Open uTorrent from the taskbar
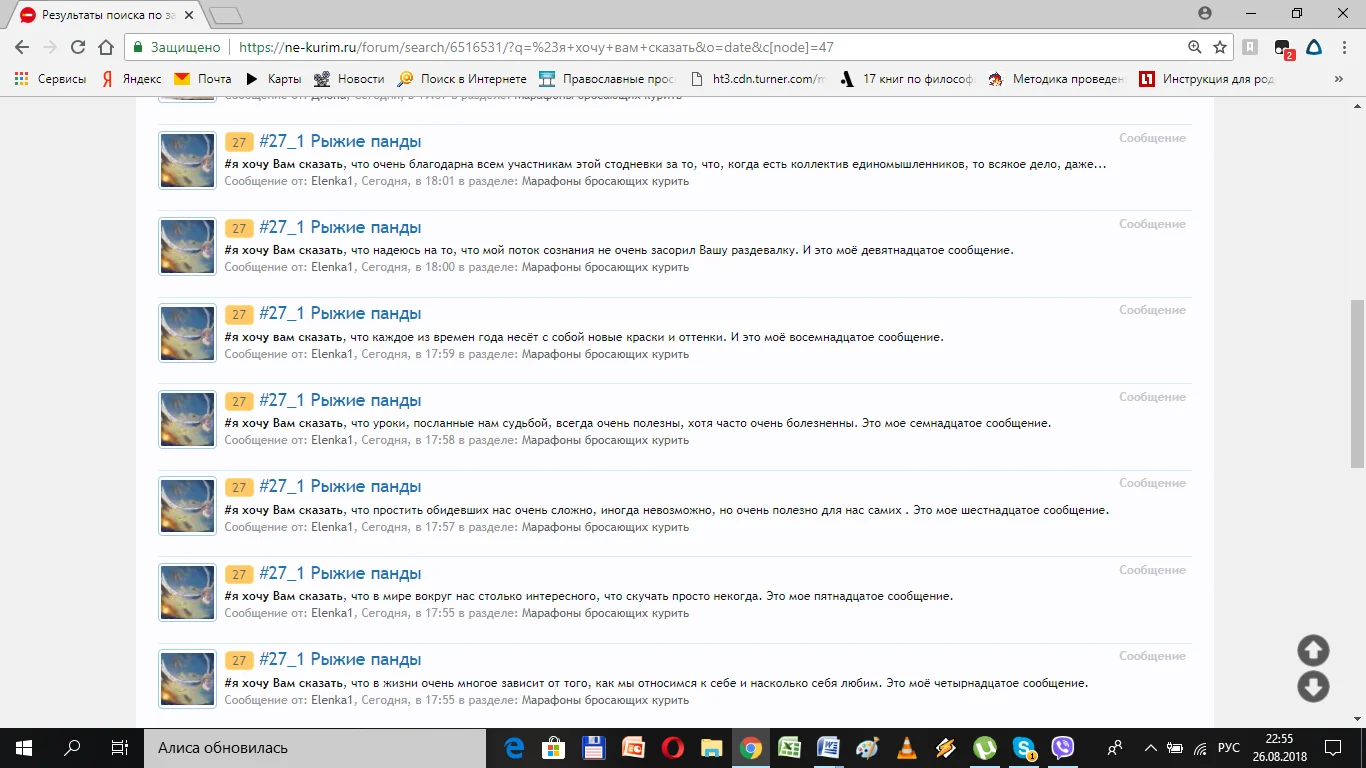The height and width of the screenshot is (768, 1366). coord(986,748)
